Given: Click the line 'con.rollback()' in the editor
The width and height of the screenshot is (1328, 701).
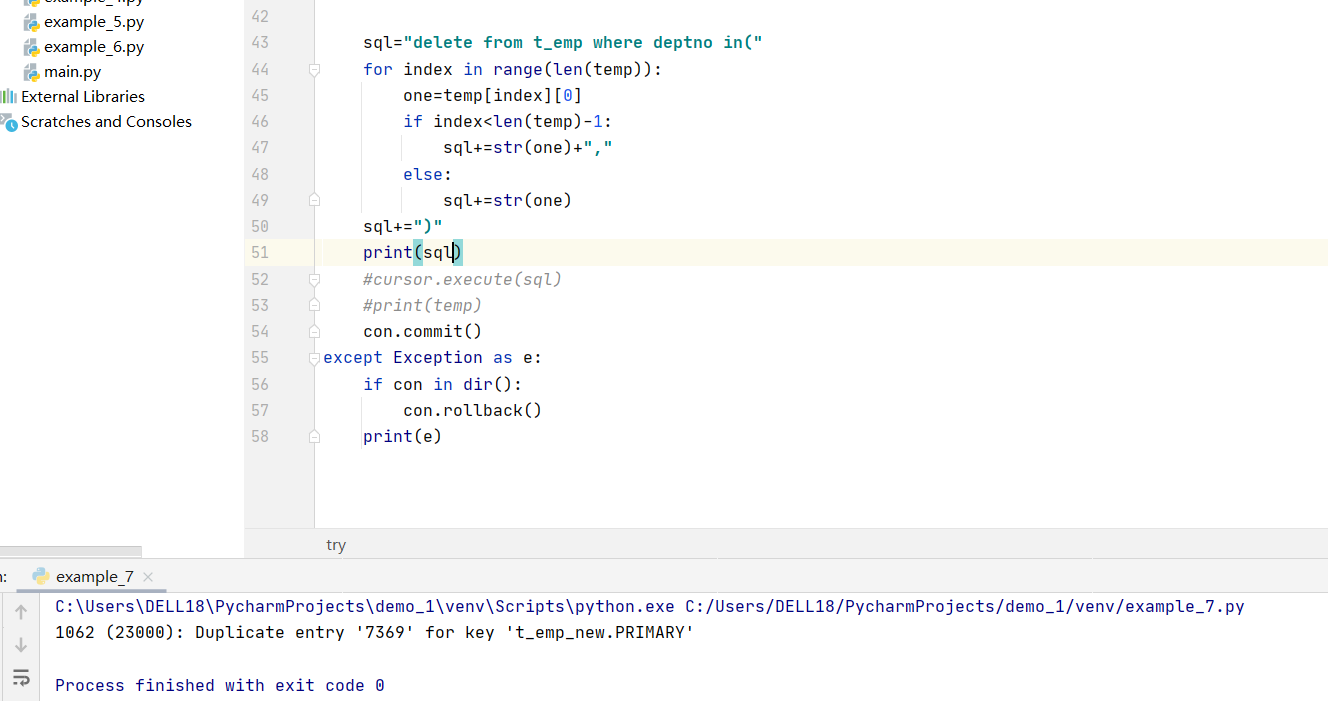Looking at the screenshot, I should (472, 410).
